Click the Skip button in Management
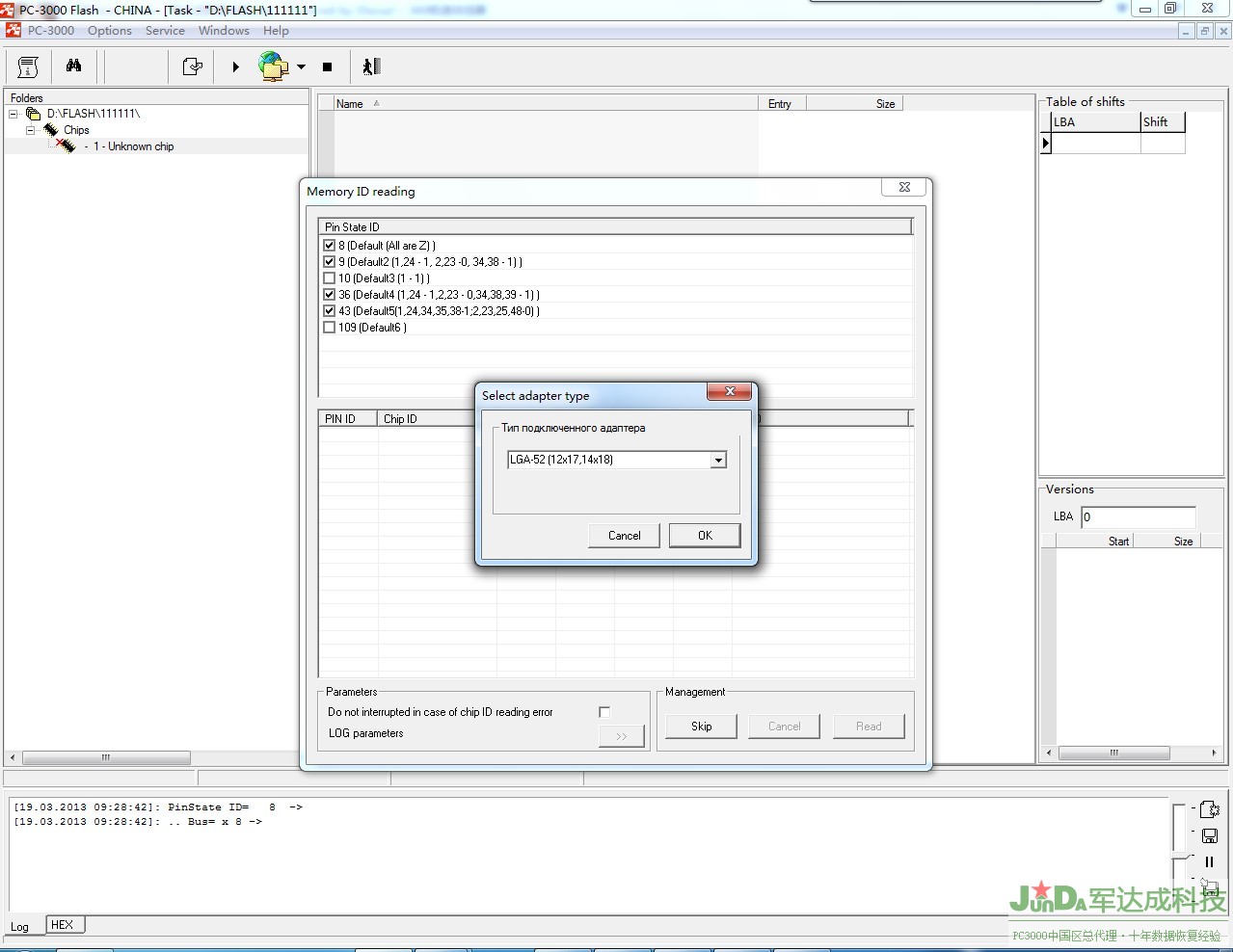The image size is (1233, 952). [701, 727]
